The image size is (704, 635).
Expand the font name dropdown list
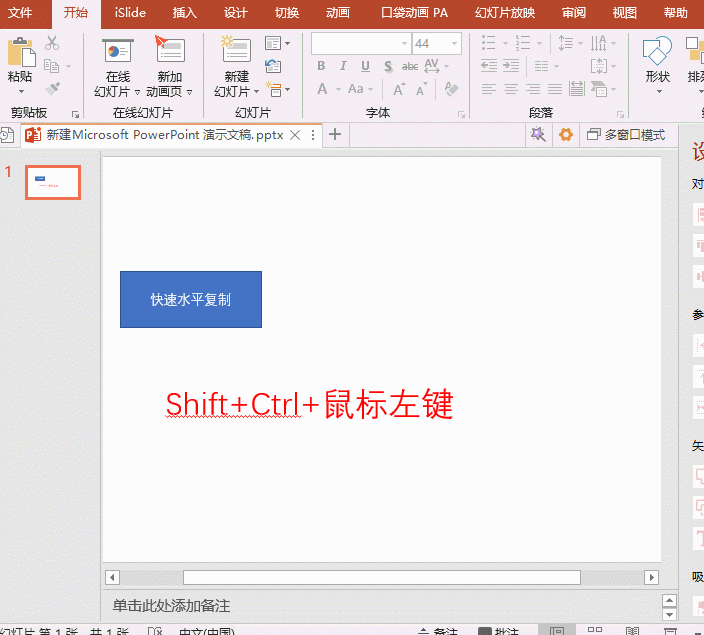[405, 44]
